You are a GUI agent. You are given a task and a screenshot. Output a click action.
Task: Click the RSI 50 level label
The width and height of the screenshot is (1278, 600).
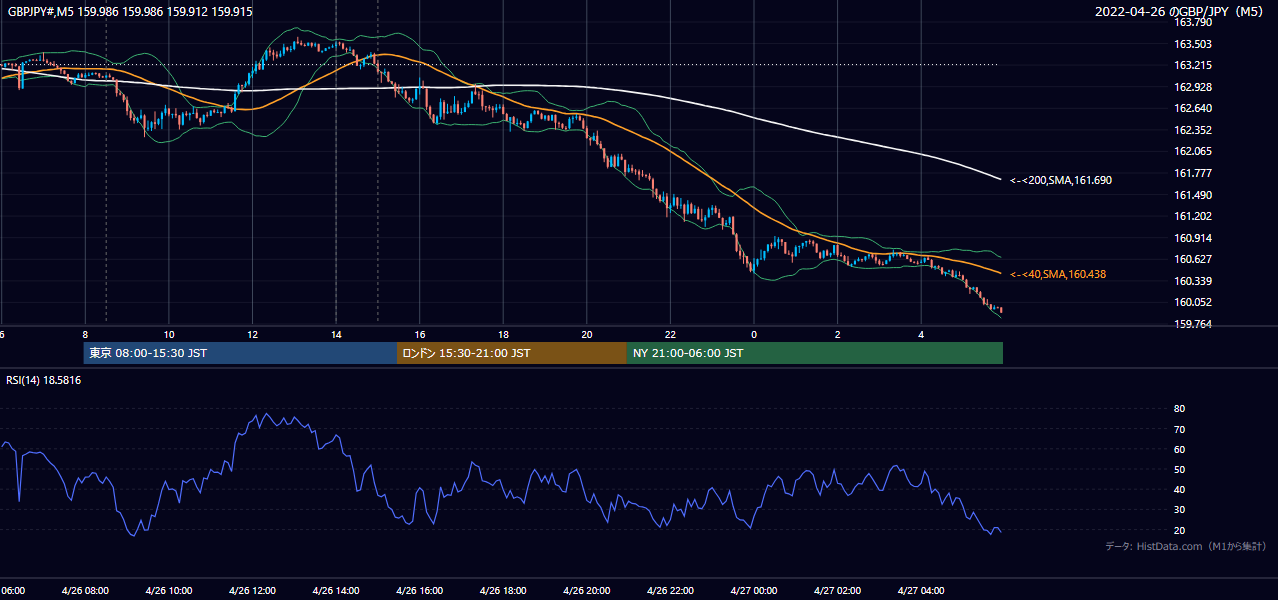pyautogui.click(x=1180, y=469)
